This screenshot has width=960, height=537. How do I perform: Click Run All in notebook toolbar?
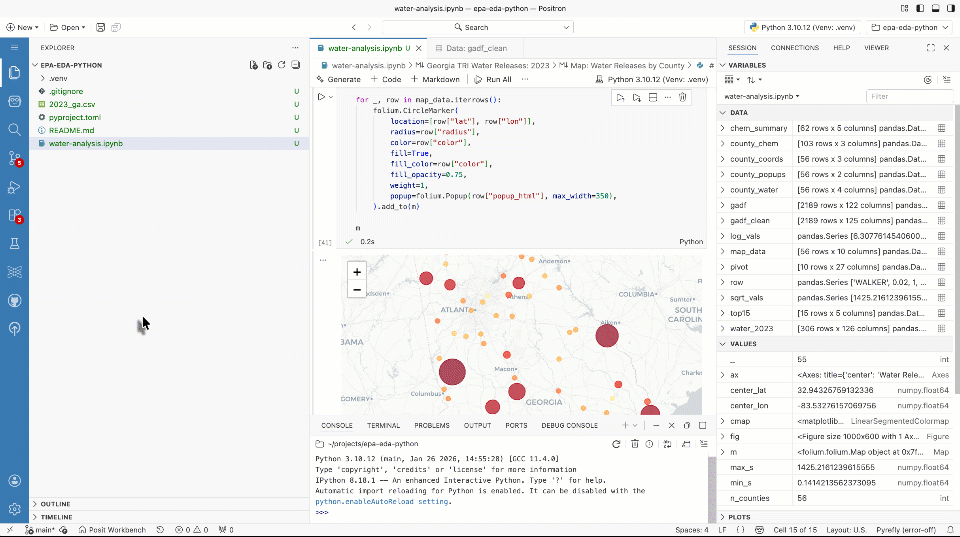(x=493, y=79)
